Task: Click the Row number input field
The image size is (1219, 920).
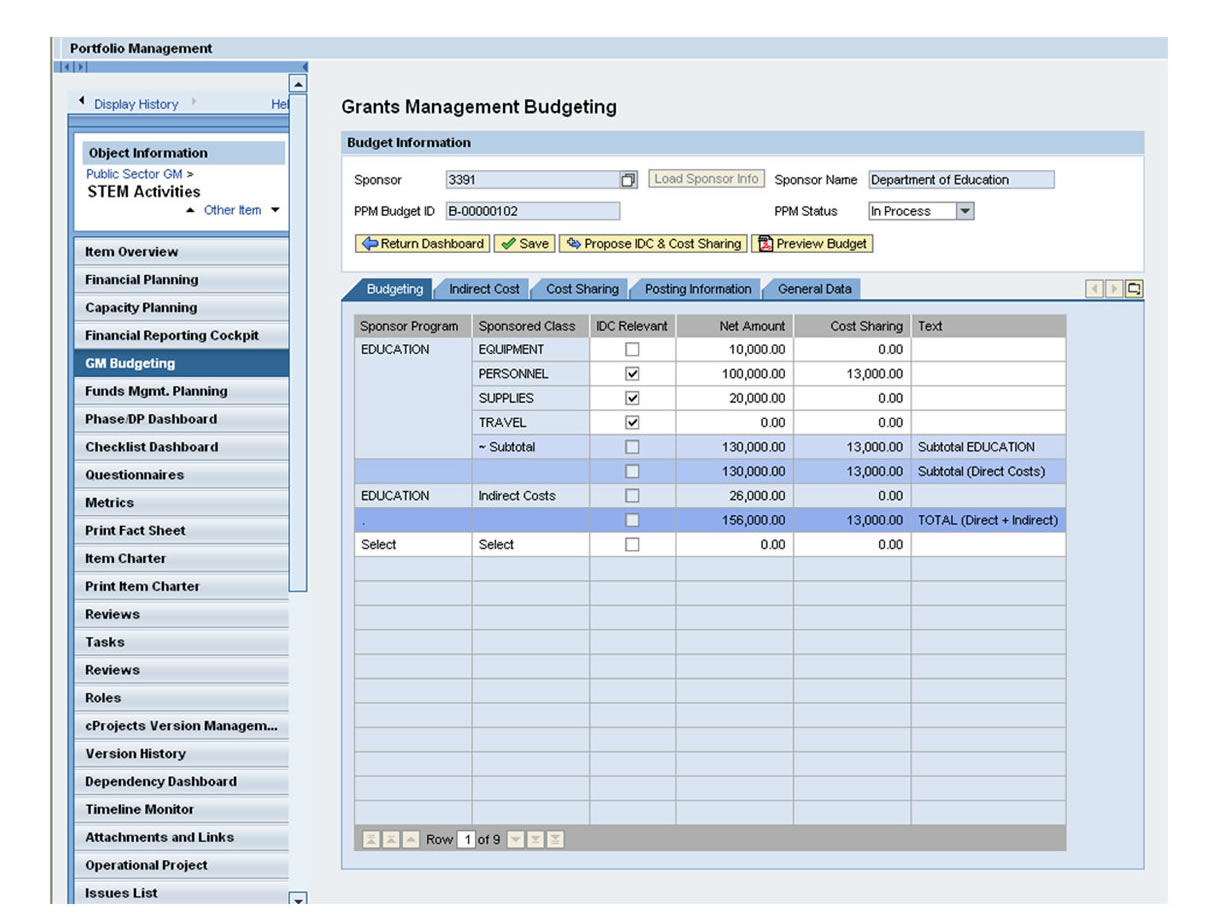Action: point(465,840)
